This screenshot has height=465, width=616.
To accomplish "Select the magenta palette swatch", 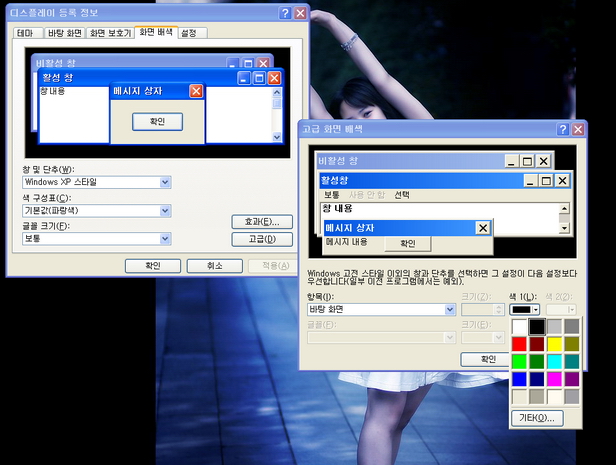I will 553,379.
